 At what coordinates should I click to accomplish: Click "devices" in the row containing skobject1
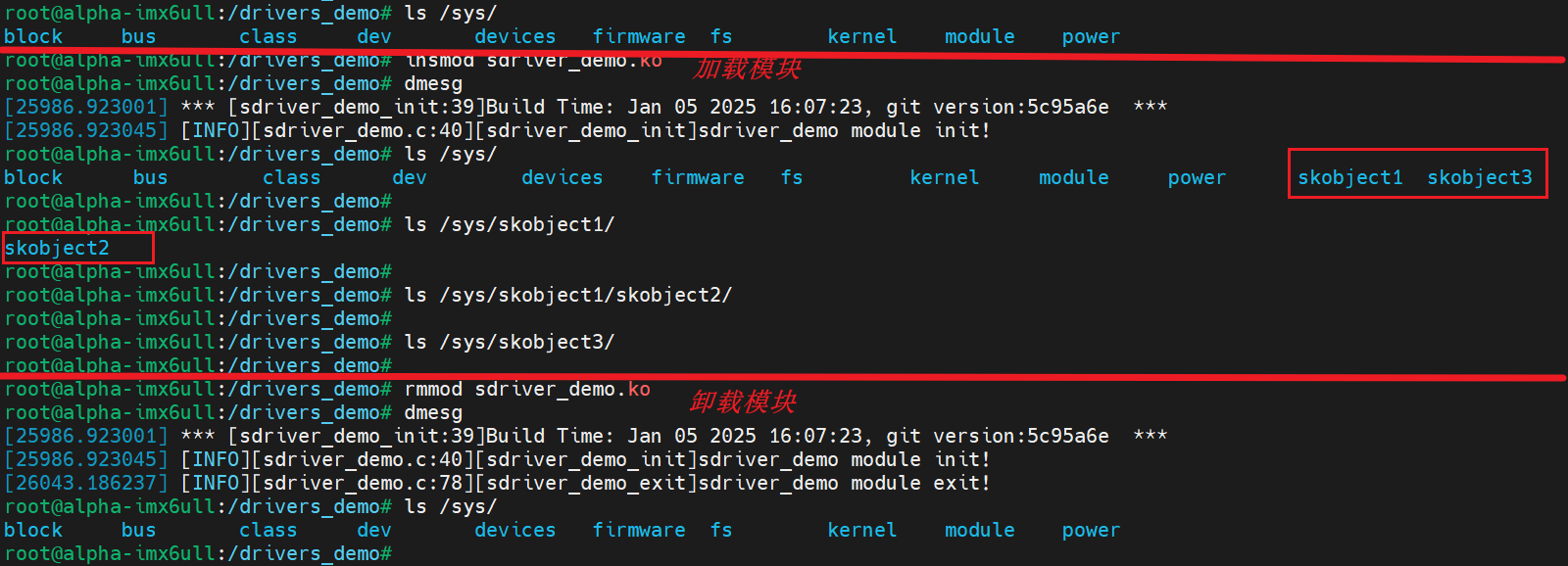[x=562, y=177]
